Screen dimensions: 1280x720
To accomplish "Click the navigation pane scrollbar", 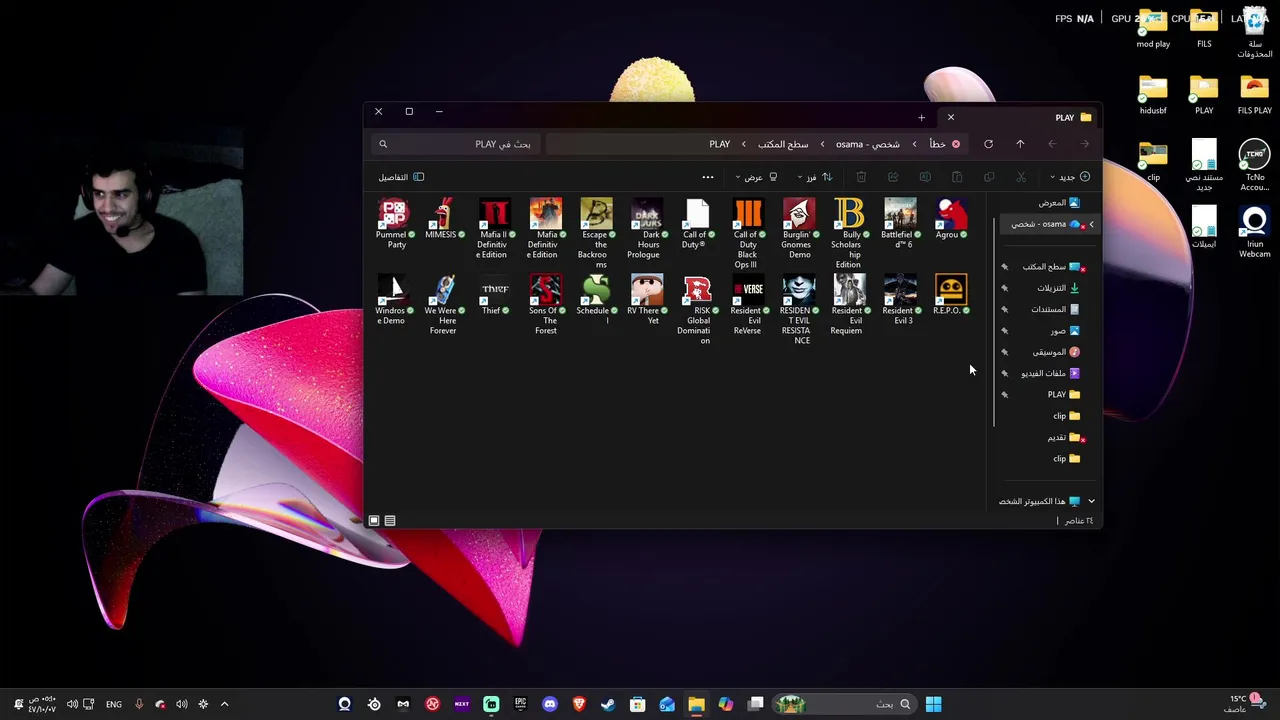I will pyautogui.click(x=994, y=320).
